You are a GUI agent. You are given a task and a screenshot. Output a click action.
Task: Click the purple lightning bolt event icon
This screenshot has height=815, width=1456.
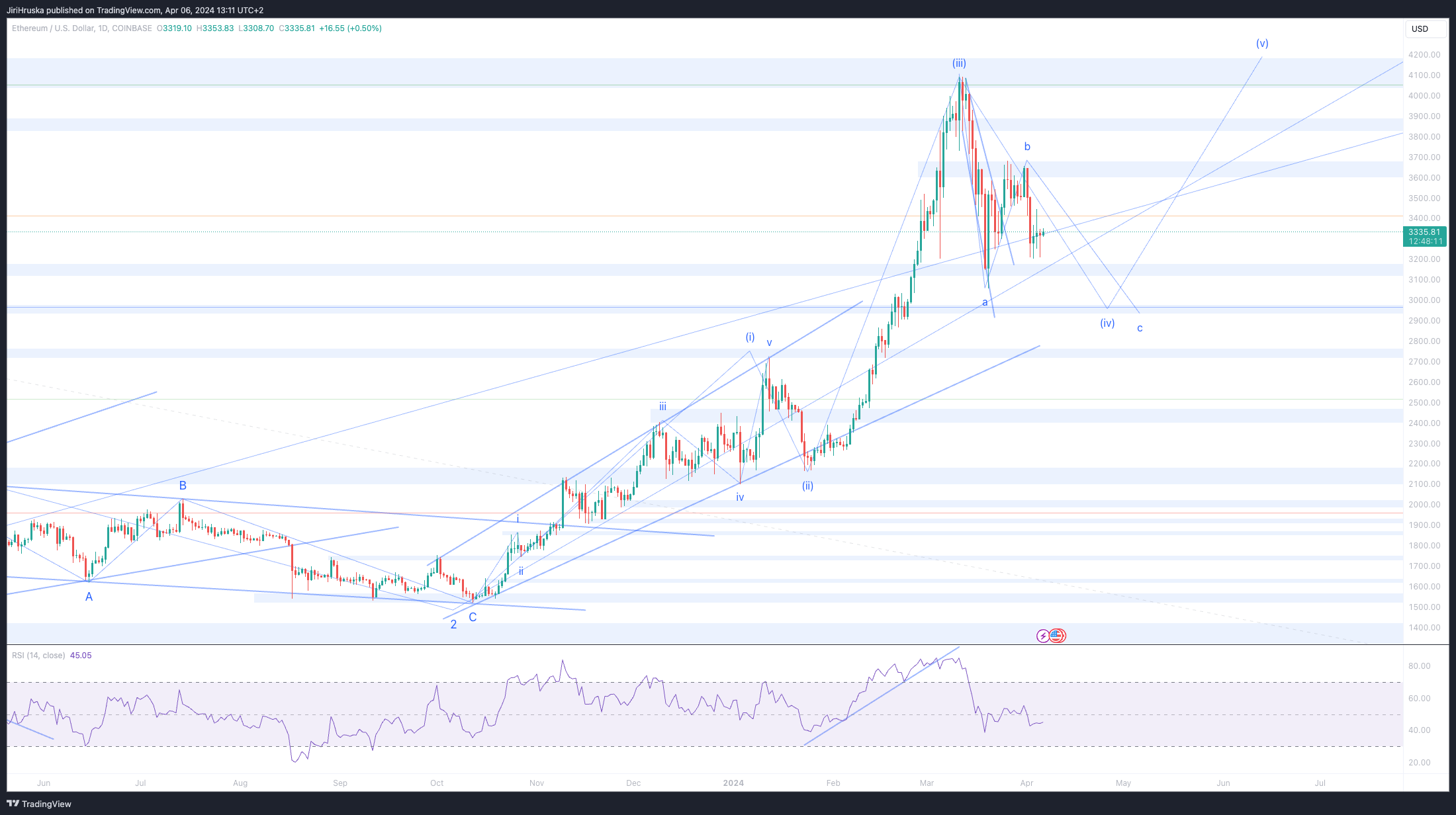pos(1043,636)
